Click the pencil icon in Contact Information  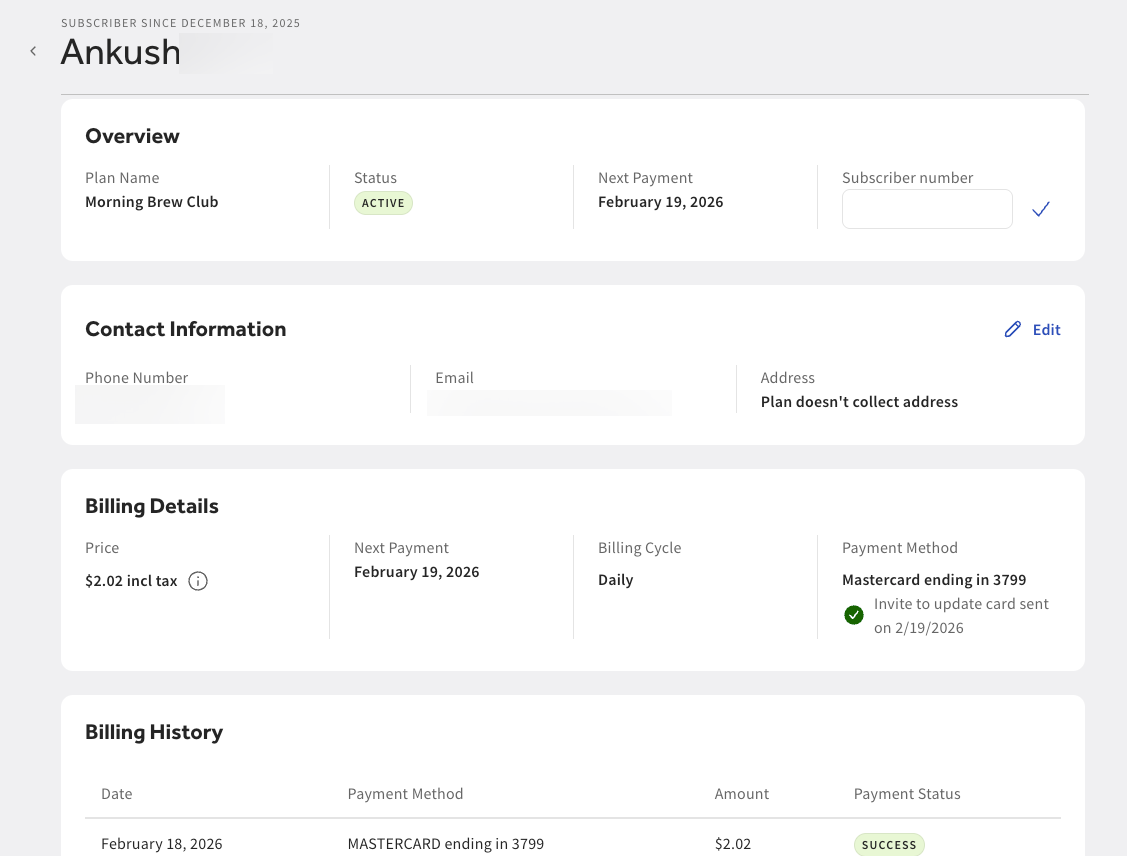click(1012, 329)
